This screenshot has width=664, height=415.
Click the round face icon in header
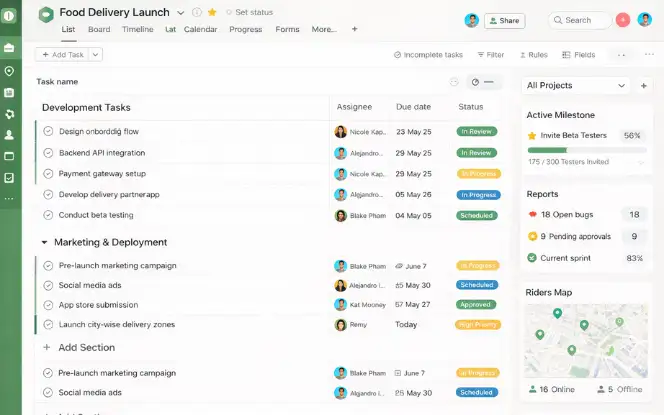(x=454, y=82)
